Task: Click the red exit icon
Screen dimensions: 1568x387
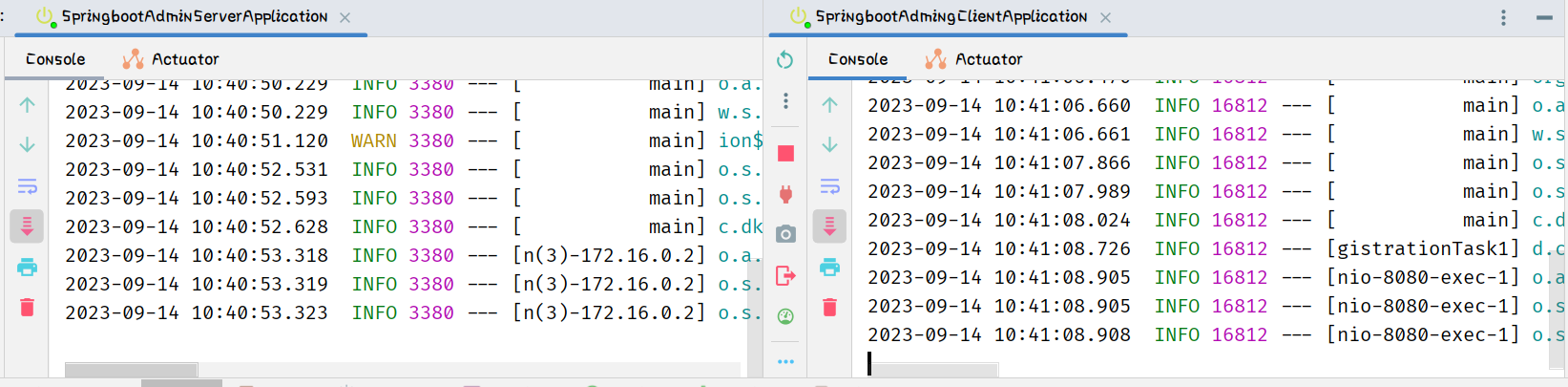Action: click(x=785, y=276)
